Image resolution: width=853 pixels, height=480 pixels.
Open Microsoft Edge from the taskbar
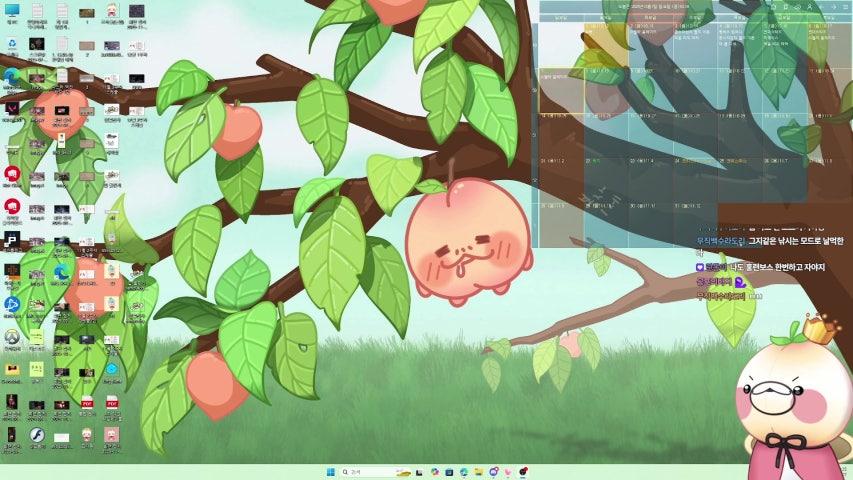click(x=464, y=472)
